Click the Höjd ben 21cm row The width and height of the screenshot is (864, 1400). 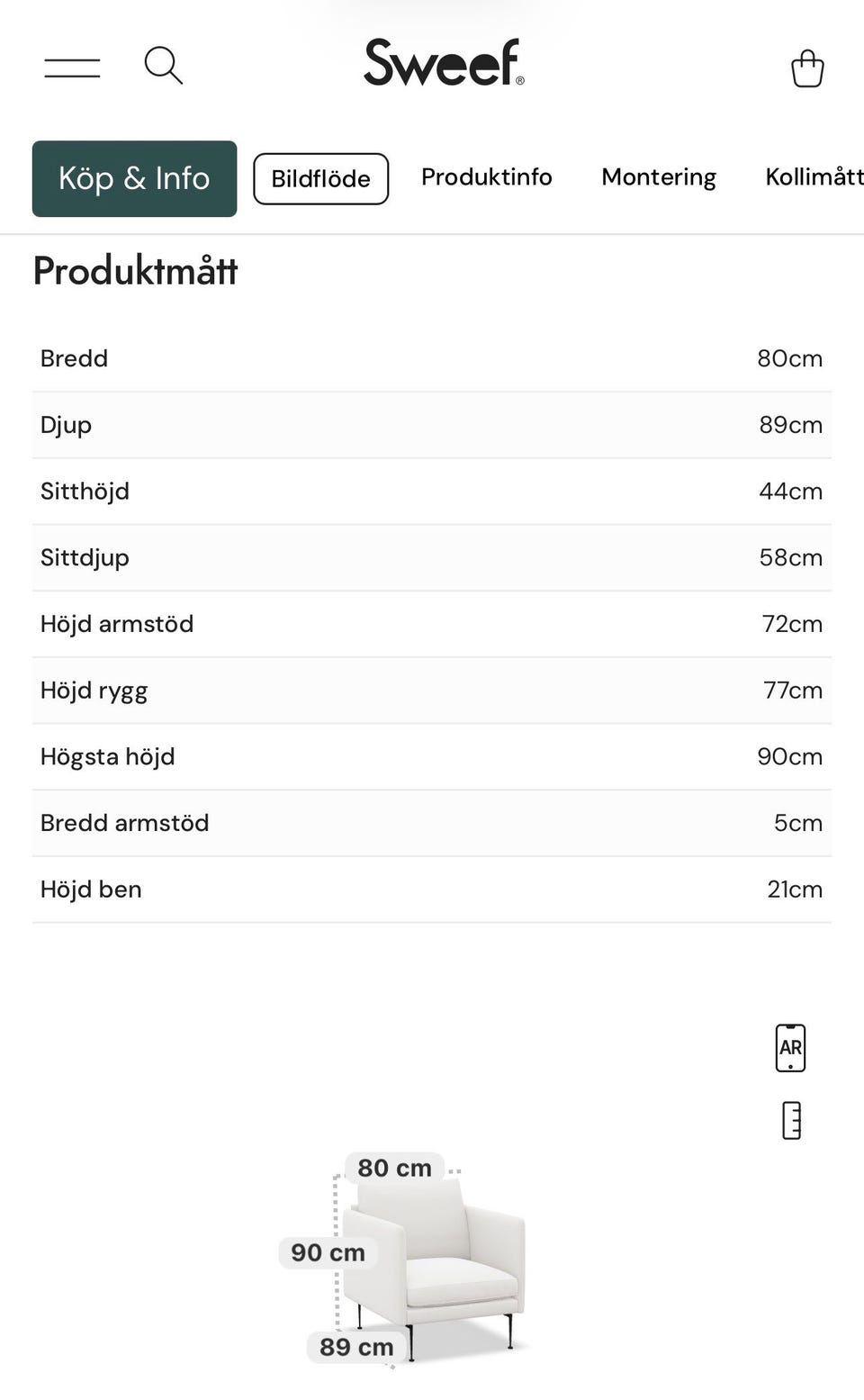[432, 890]
